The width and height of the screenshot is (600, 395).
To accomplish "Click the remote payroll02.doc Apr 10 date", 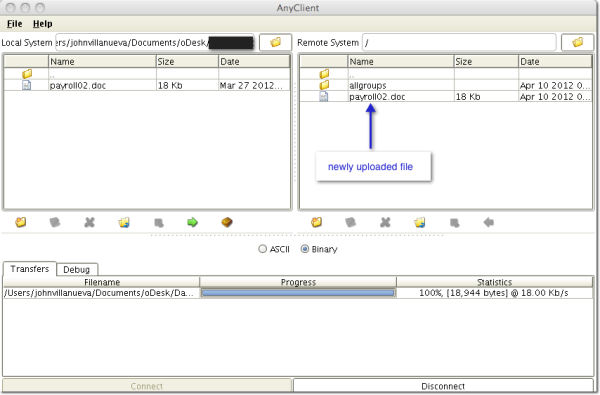I will coord(555,97).
